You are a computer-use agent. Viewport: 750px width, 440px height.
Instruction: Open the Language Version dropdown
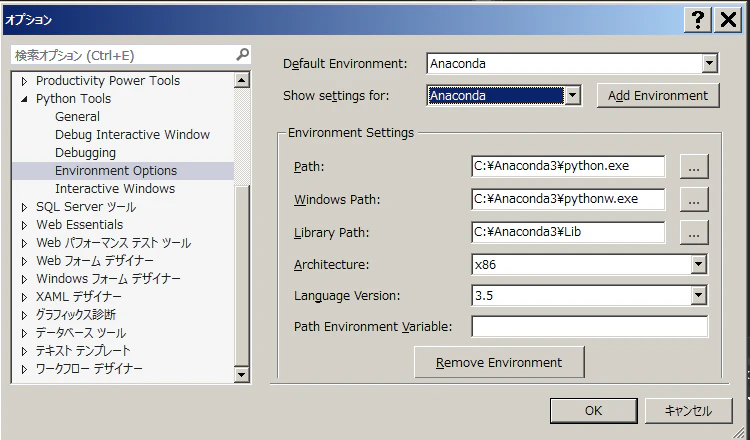pyautogui.click(x=698, y=296)
